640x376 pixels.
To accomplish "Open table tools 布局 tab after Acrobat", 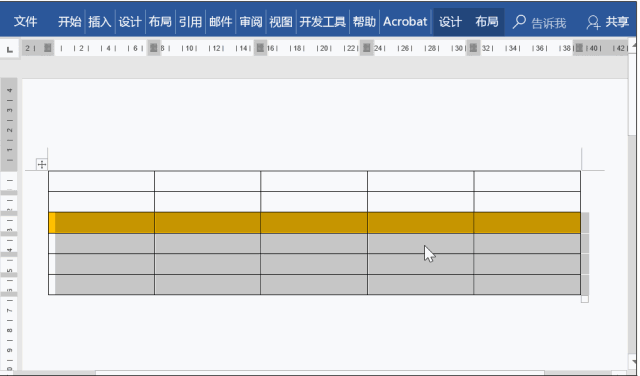I will click(487, 22).
